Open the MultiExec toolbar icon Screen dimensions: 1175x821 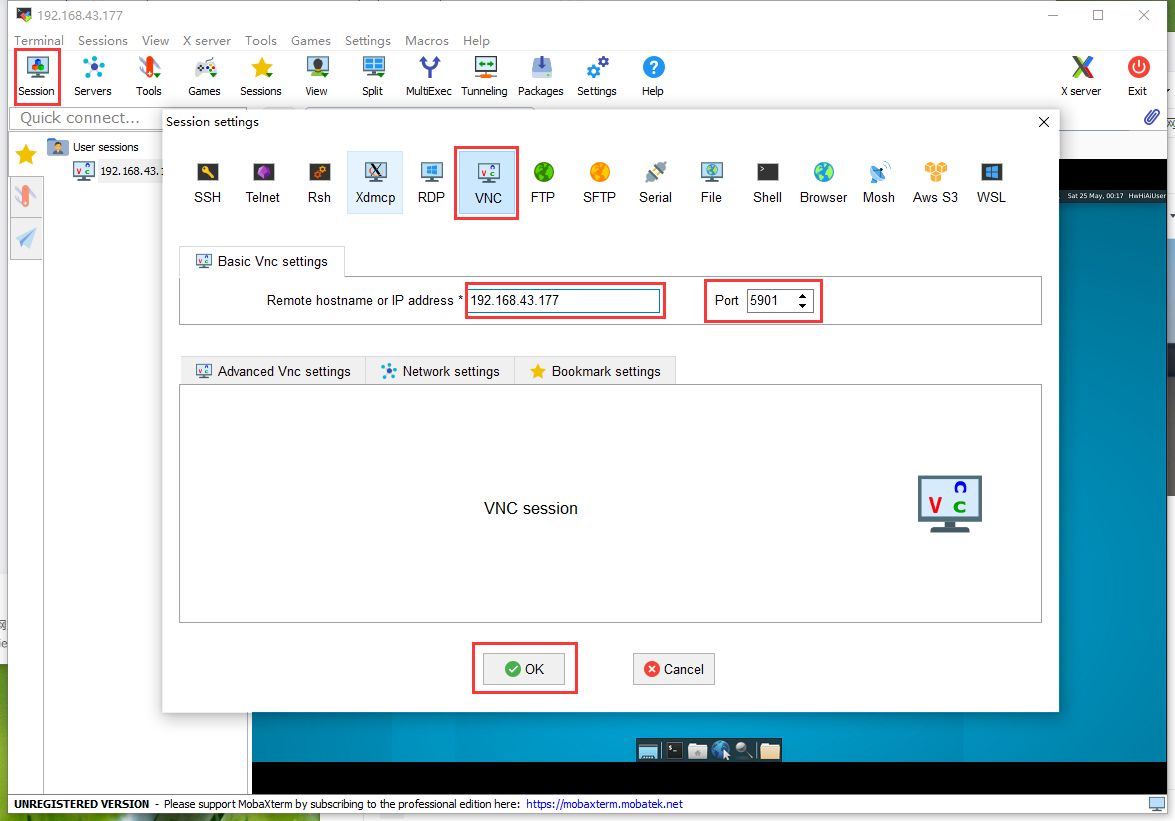pos(429,76)
